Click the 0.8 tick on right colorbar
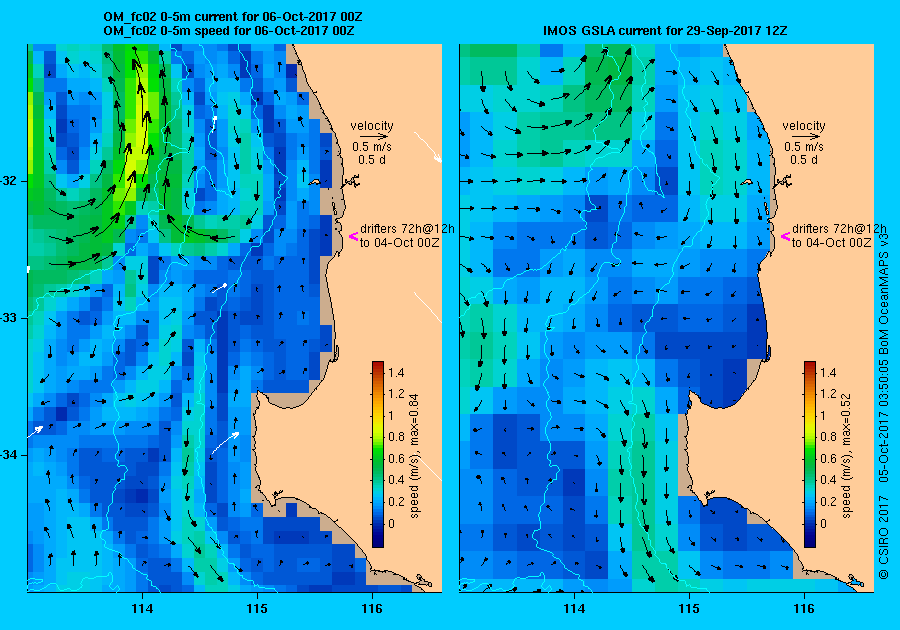The height and width of the screenshot is (630, 900). (x=828, y=437)
